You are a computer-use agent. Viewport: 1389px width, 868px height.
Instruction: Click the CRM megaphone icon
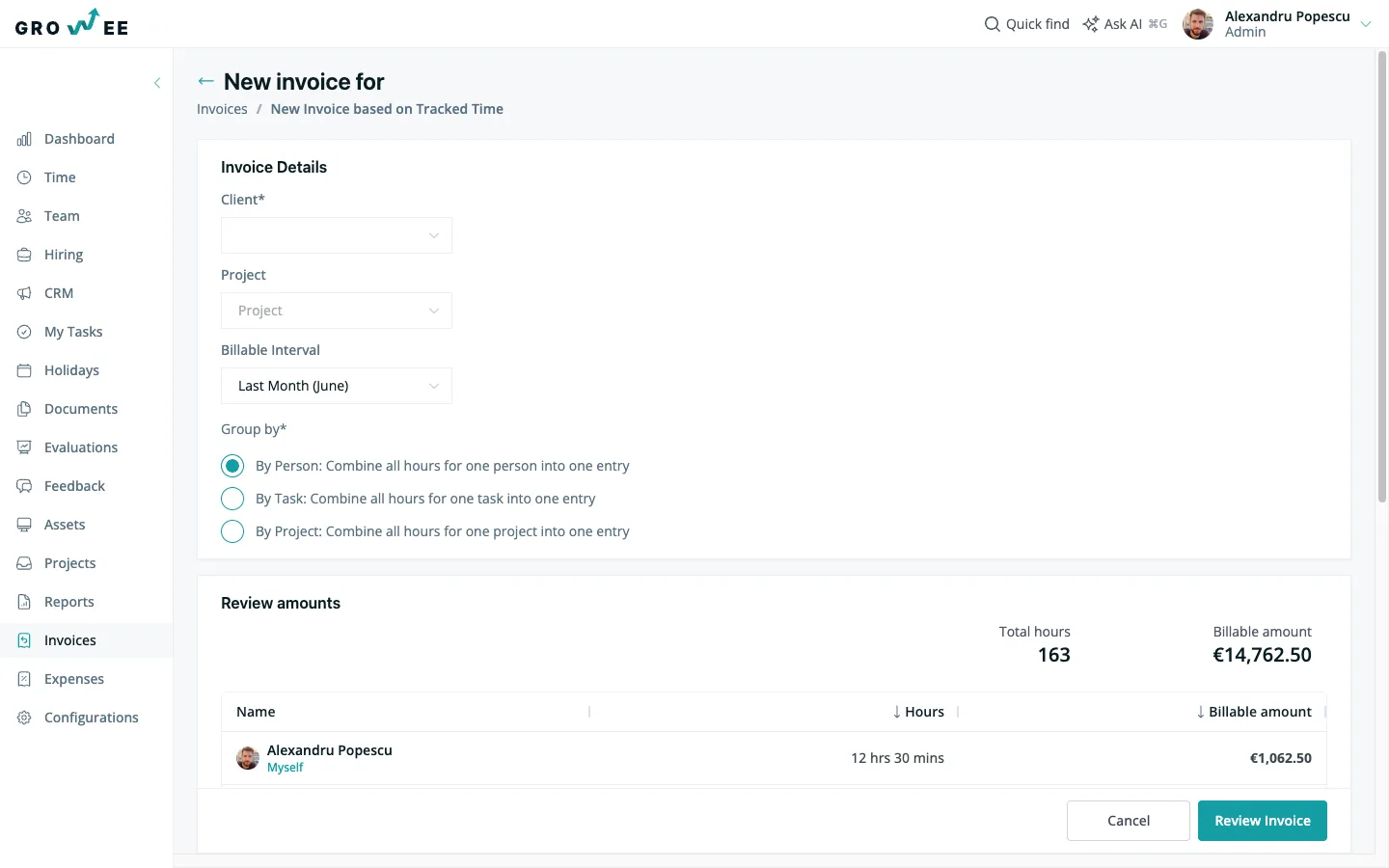tap(24, 293)
